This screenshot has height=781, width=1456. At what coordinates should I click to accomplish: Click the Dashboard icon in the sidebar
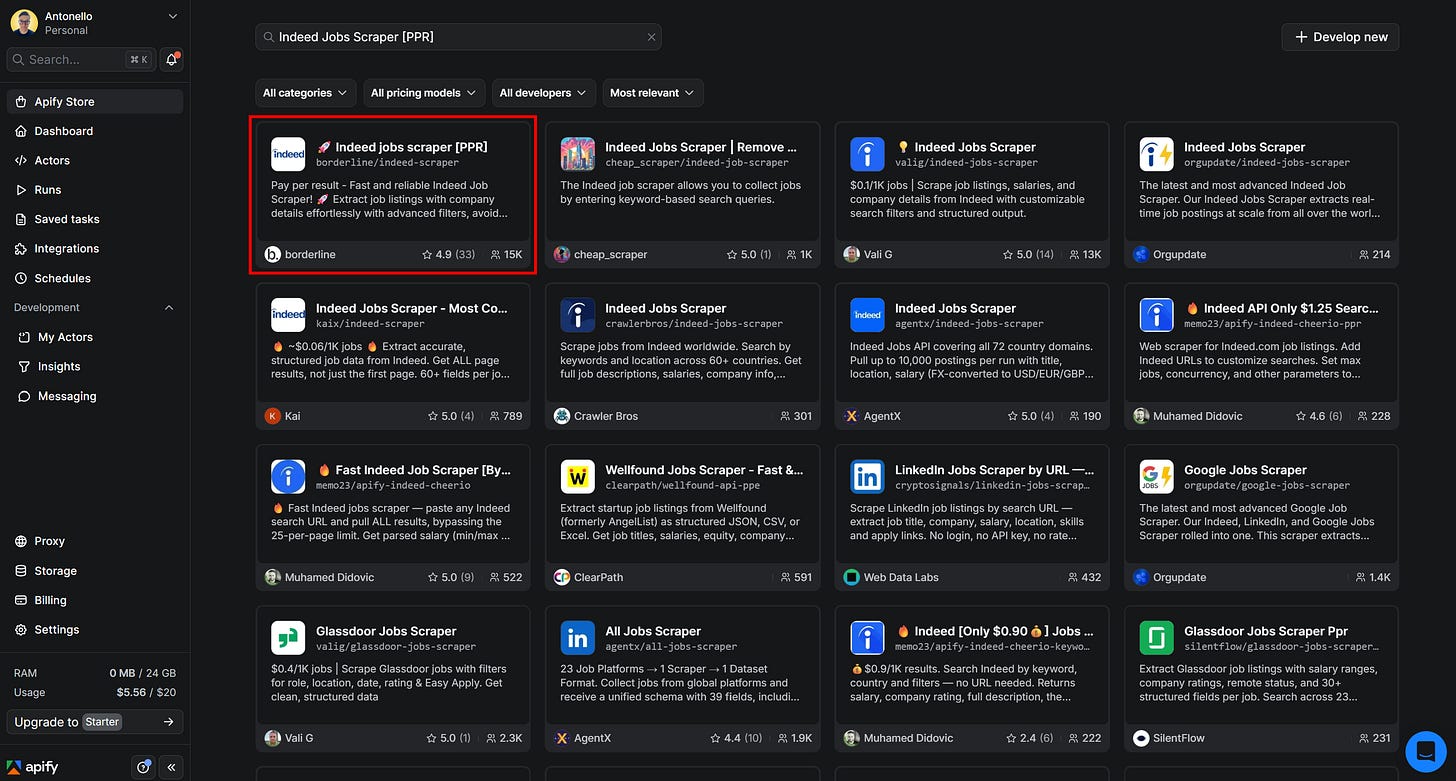pos(21,131)
